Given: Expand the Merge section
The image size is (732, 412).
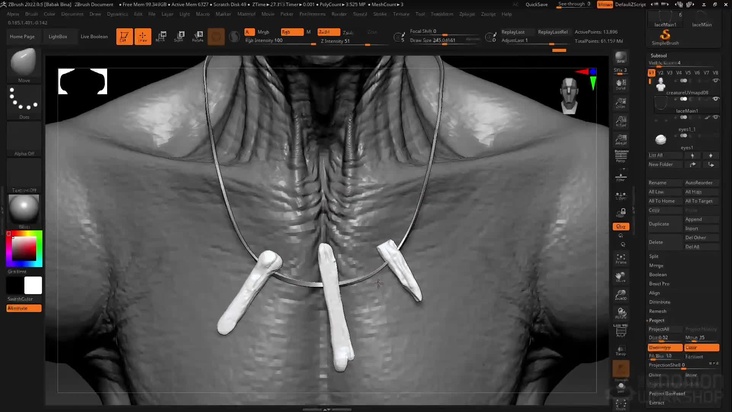Looking at the screenshot, I should 656,265.
